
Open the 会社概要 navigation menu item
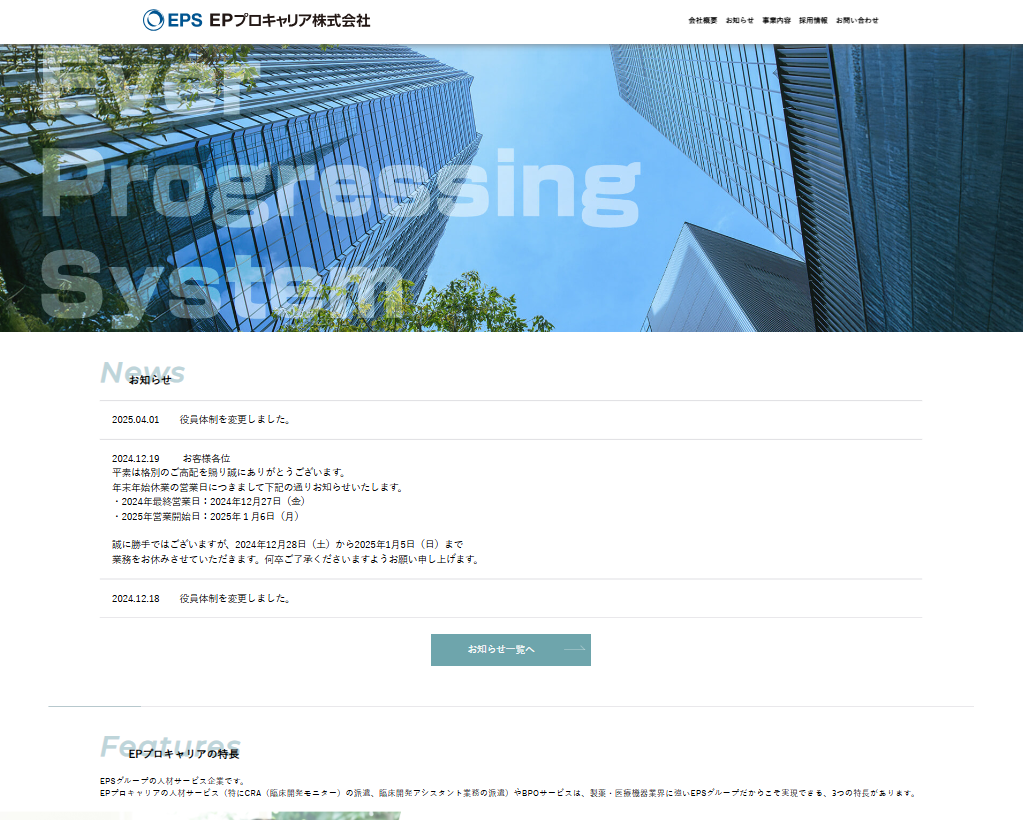703,19
